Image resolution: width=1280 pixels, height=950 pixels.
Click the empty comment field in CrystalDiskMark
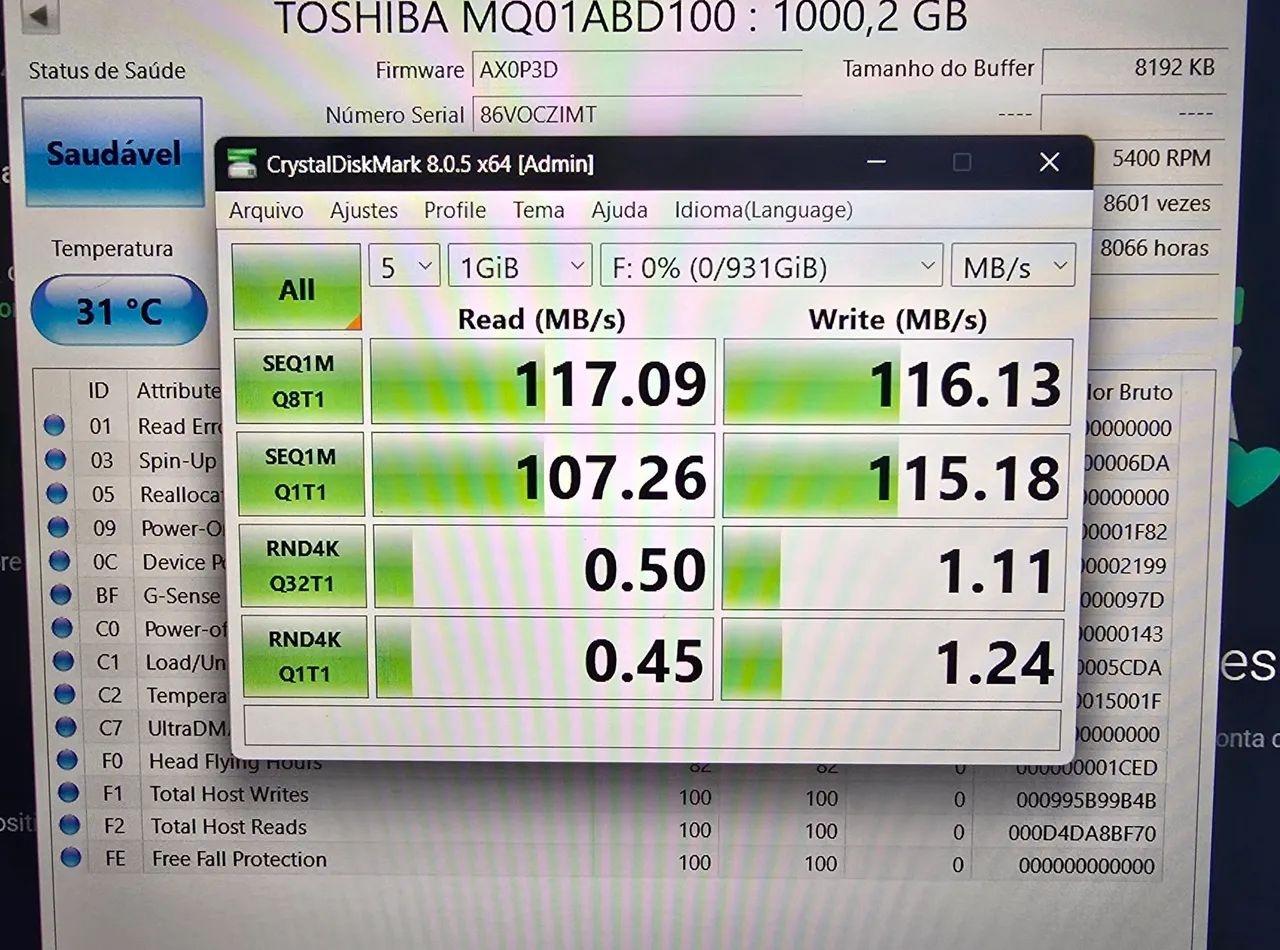652,727
